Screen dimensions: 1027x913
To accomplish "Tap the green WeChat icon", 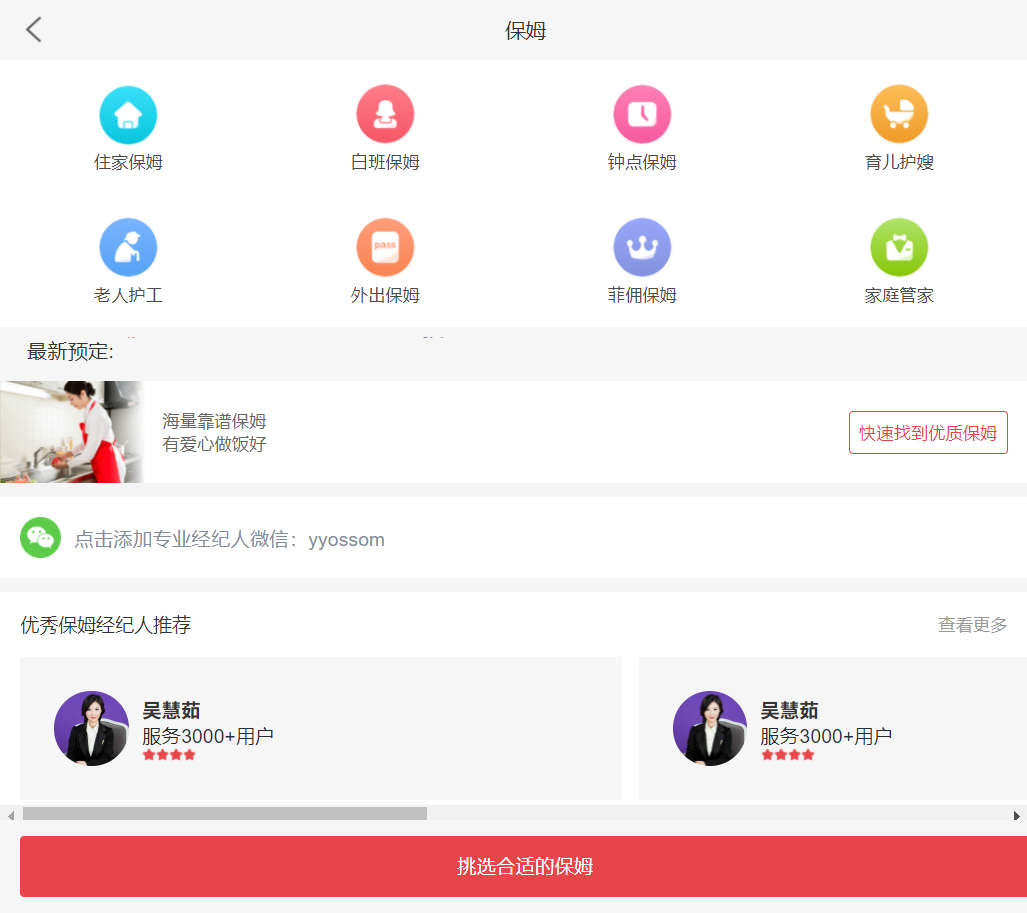I will (41, 538).
